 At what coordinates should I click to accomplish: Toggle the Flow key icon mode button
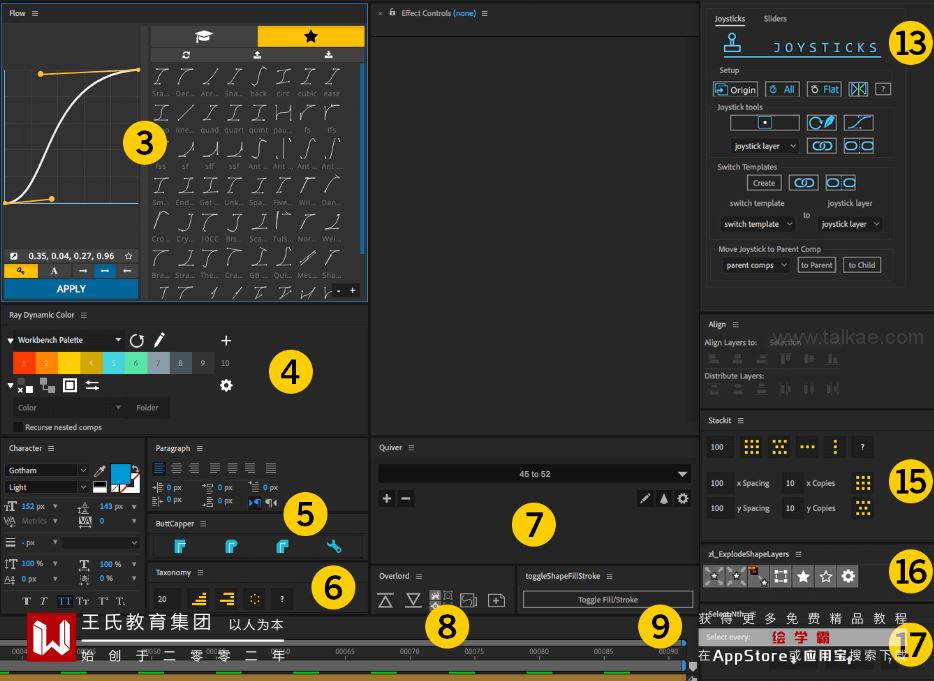coord(21,271)
